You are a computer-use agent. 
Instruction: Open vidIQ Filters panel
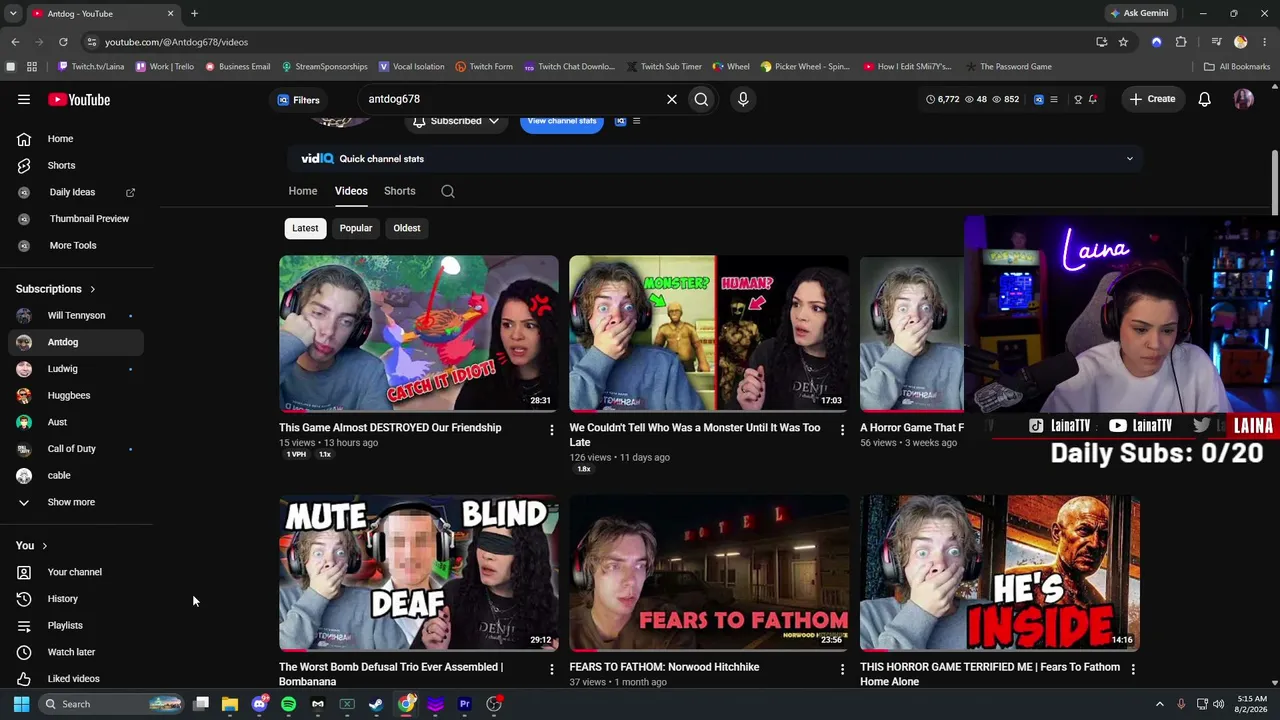pyautogui.click(x=299, y=99)
